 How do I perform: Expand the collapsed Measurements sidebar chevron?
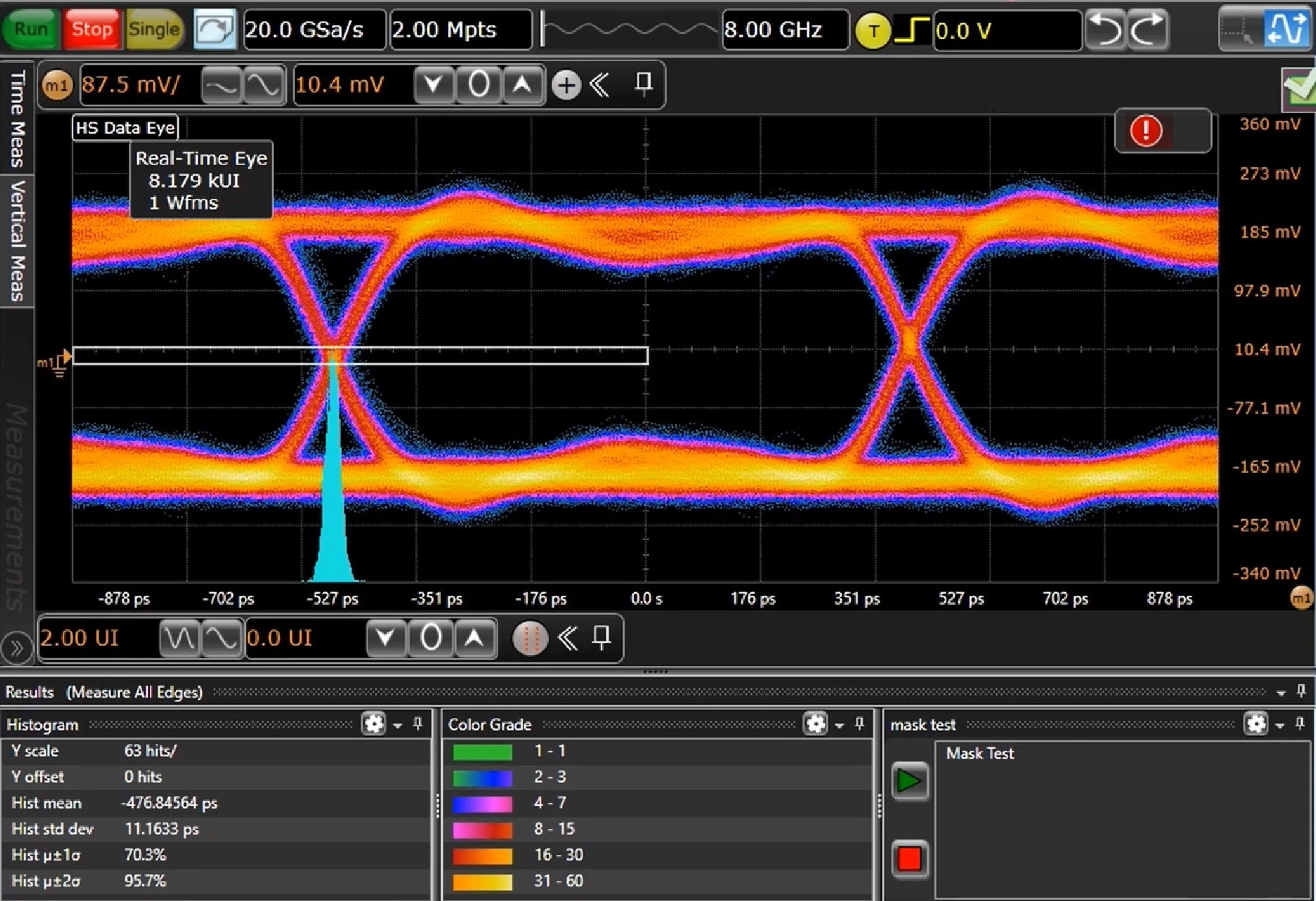click(16, 647)
